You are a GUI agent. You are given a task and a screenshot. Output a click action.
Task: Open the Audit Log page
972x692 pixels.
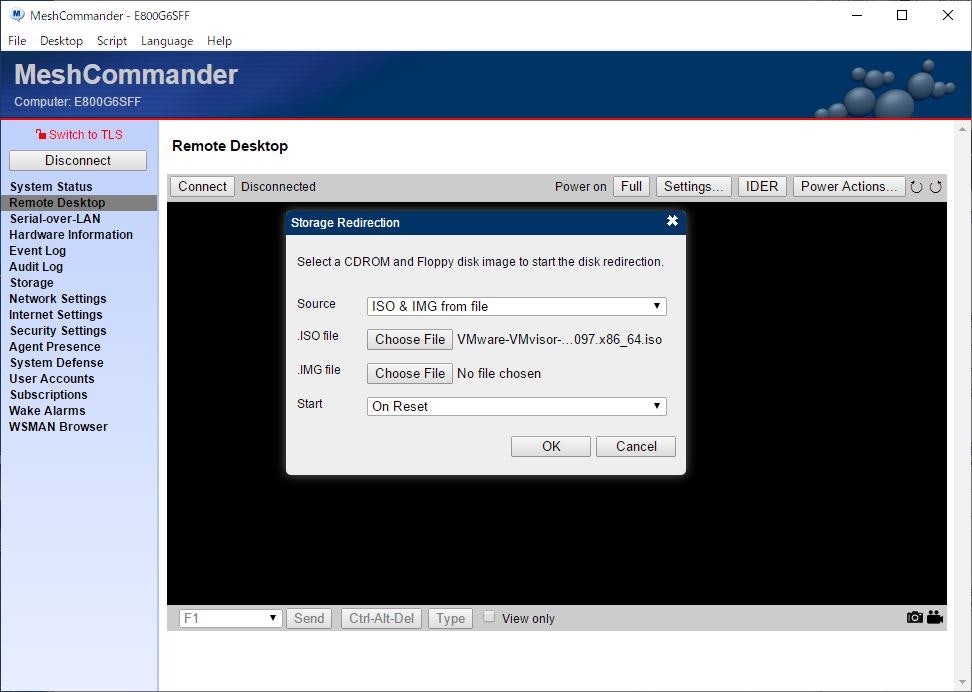(36, 267)
